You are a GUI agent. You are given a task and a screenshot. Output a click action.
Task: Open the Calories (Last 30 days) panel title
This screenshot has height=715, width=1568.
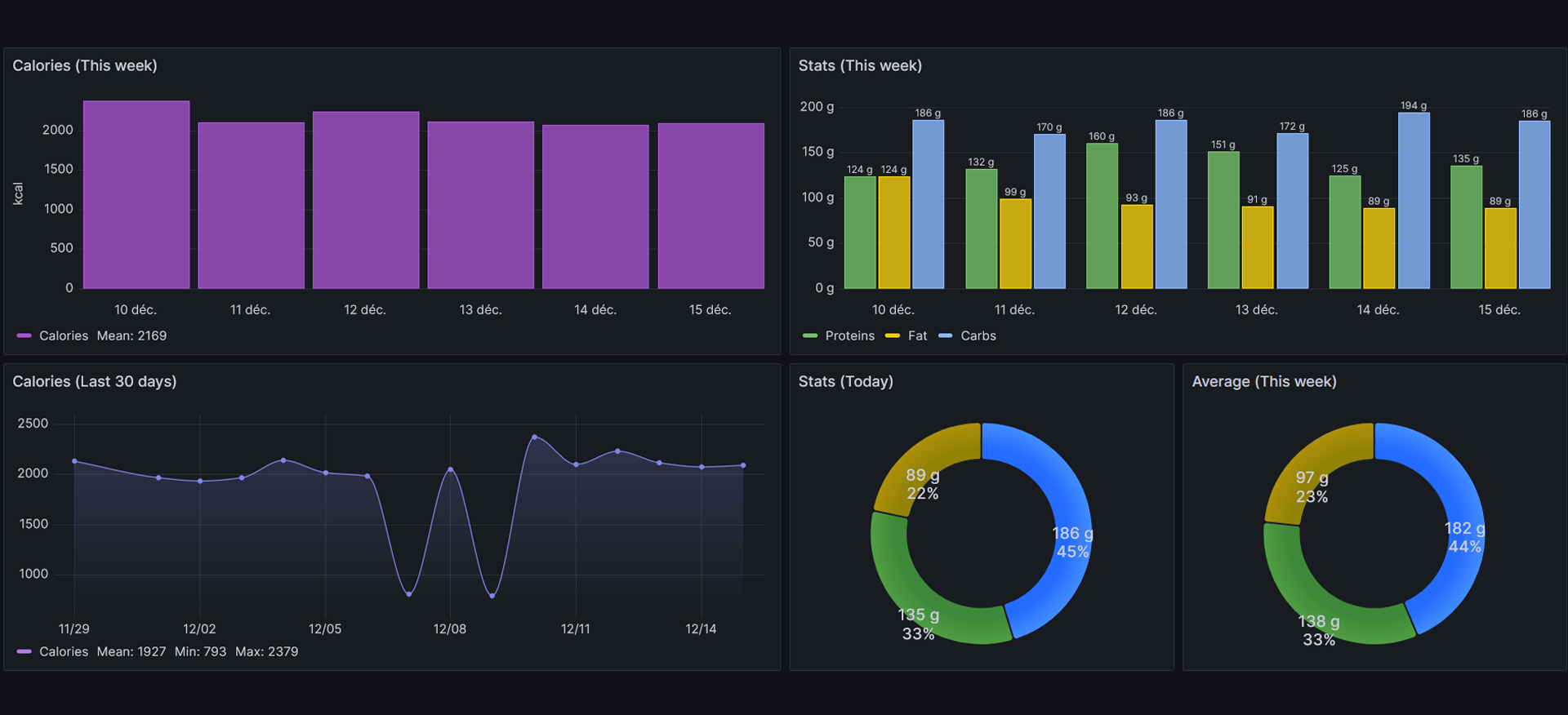[95, 382]
